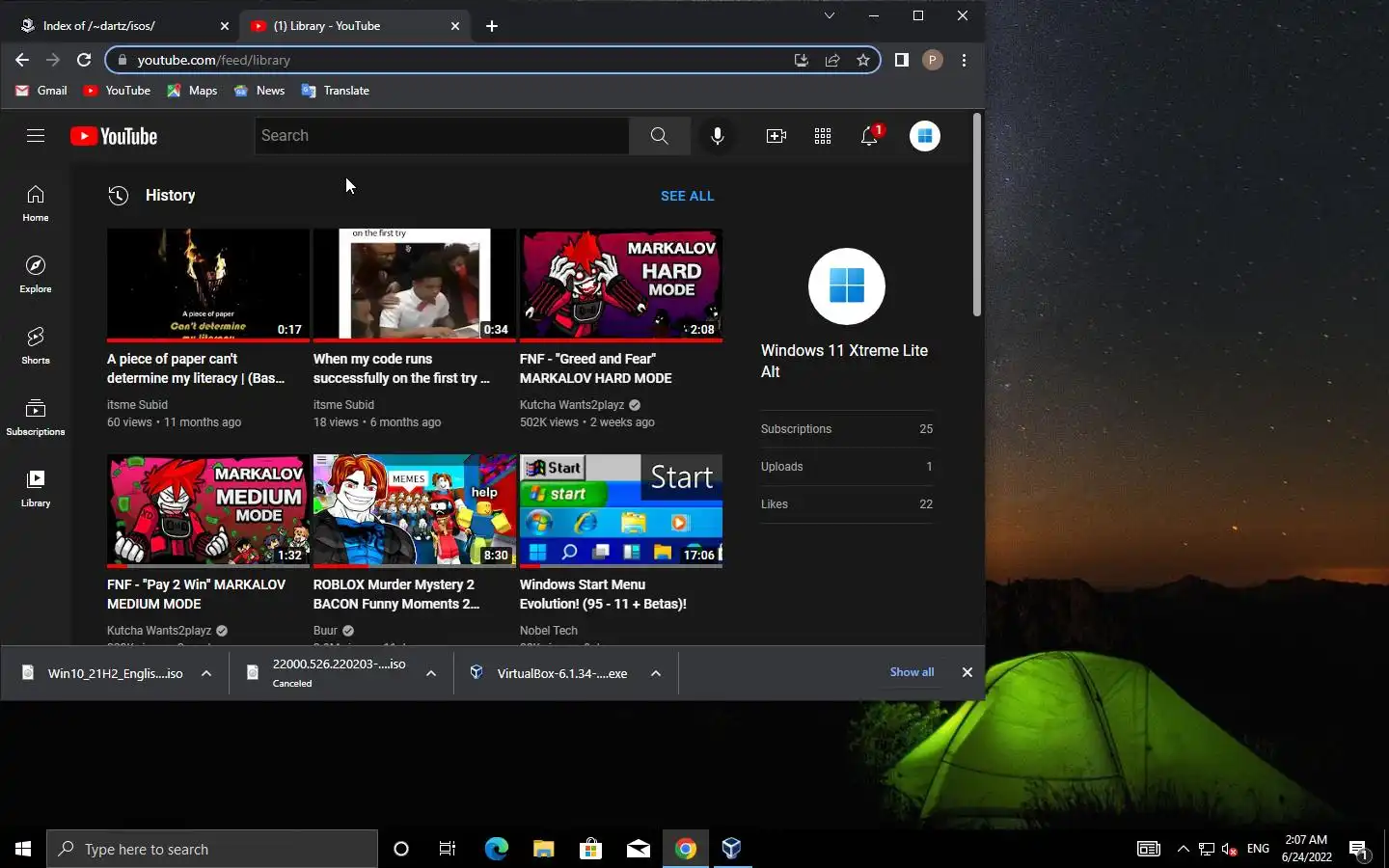The image size is (1389, 868).
Task: Play MARKALOV HARD MODE thumbnail
Action: click(x=621, y=285)
